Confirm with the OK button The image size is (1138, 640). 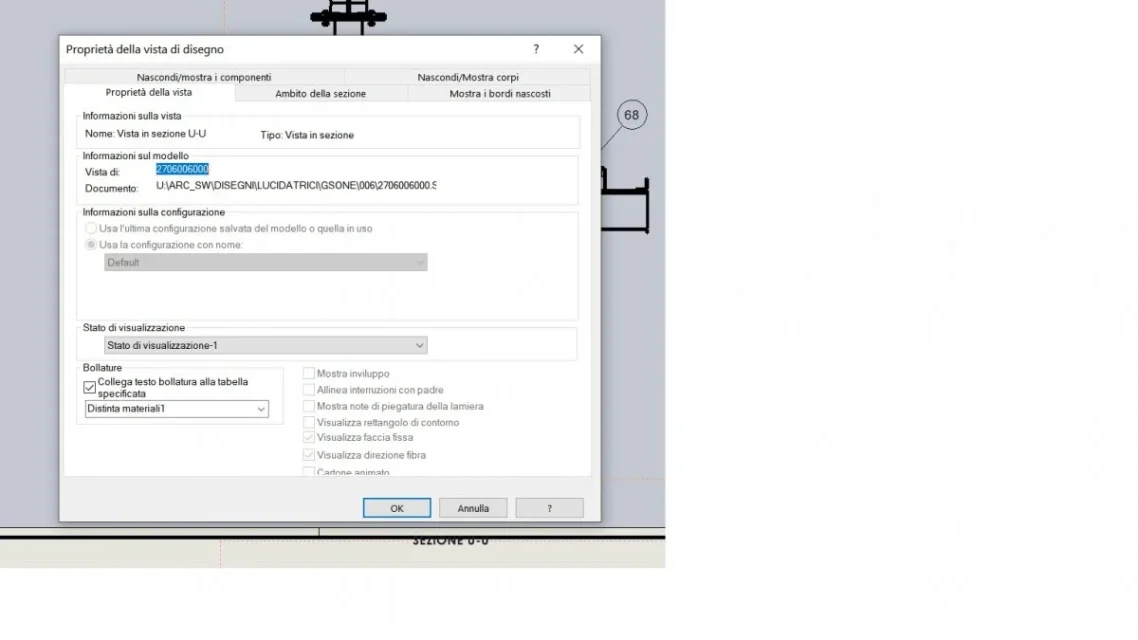(397, 508)
